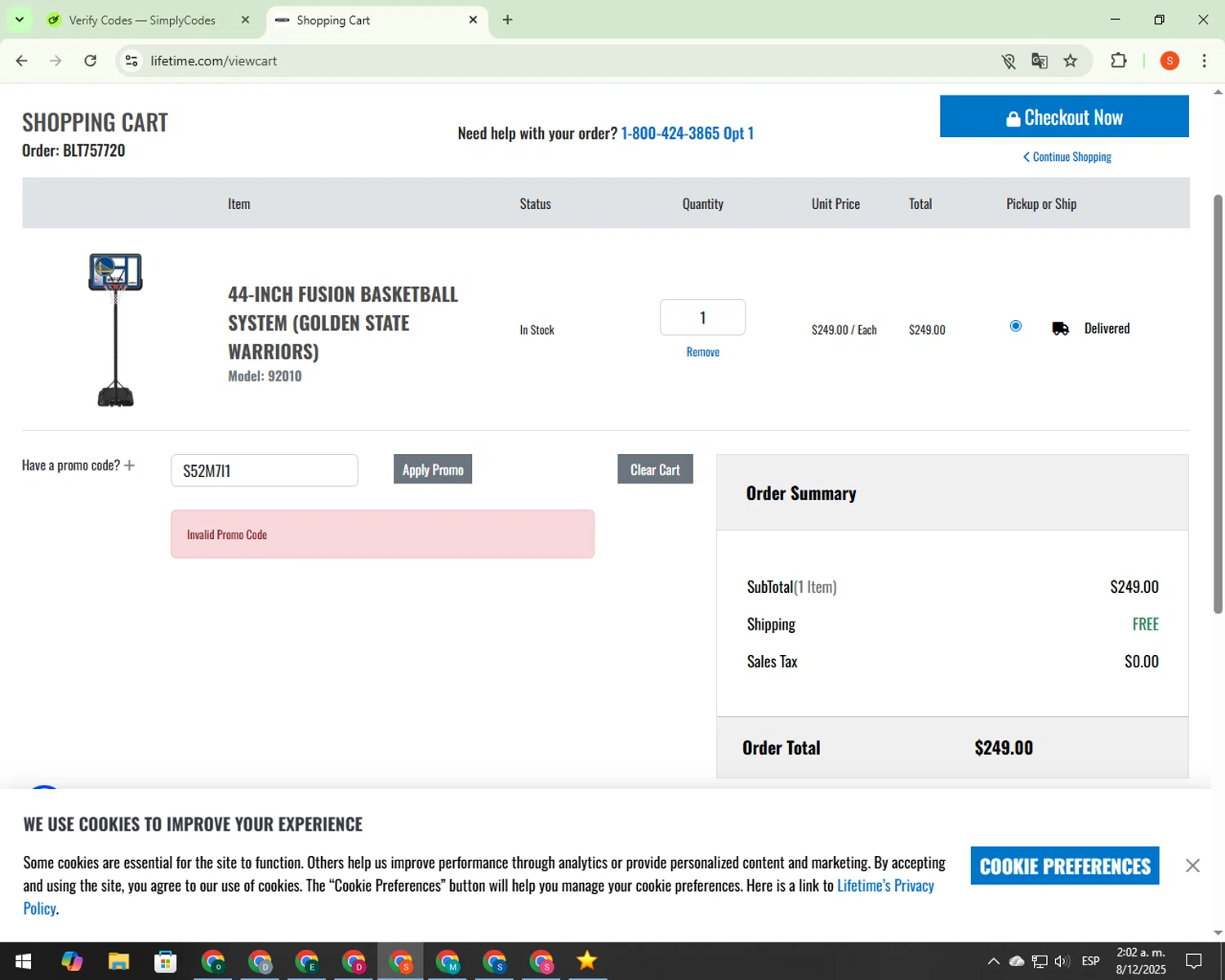Expand the Have a promo code plus
The image size is (1225, 980).
tap(129, 465)
